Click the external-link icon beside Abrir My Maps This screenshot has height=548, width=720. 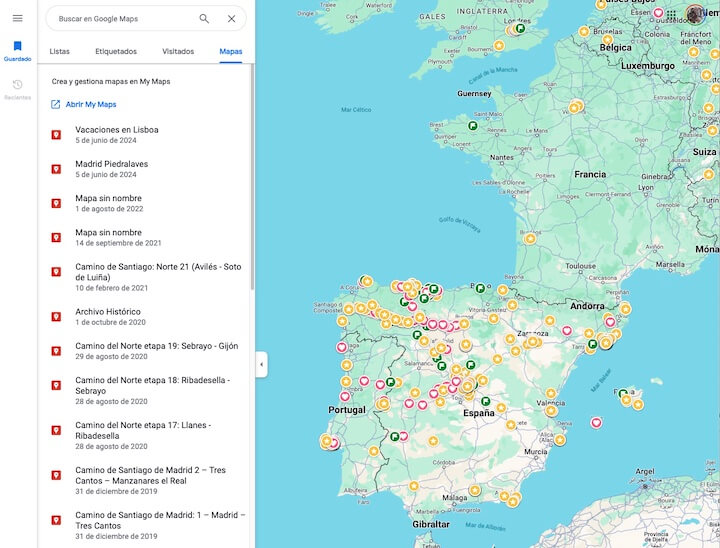56,104
